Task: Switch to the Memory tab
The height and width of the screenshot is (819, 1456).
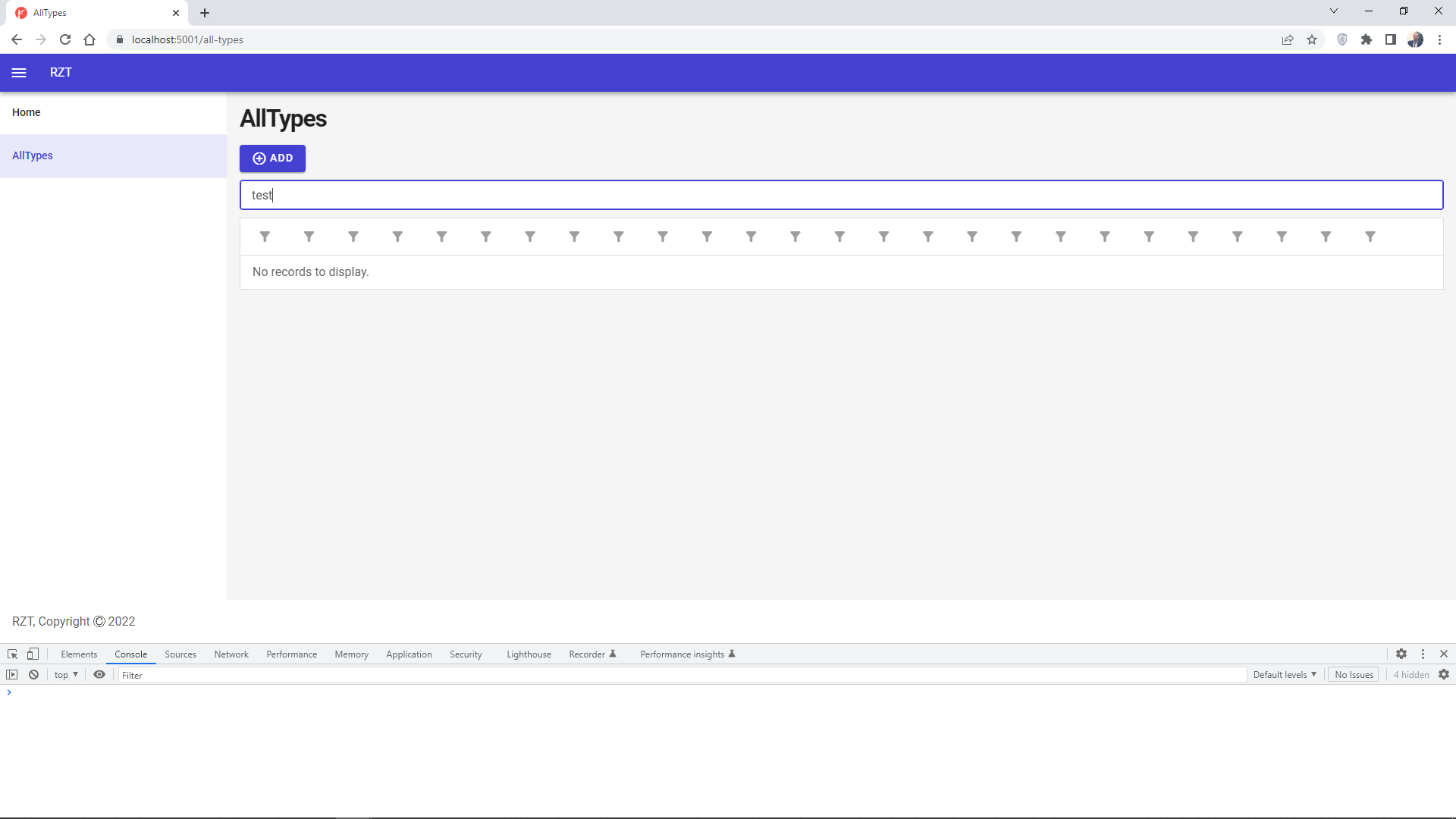Action: (x=352, y=654)
